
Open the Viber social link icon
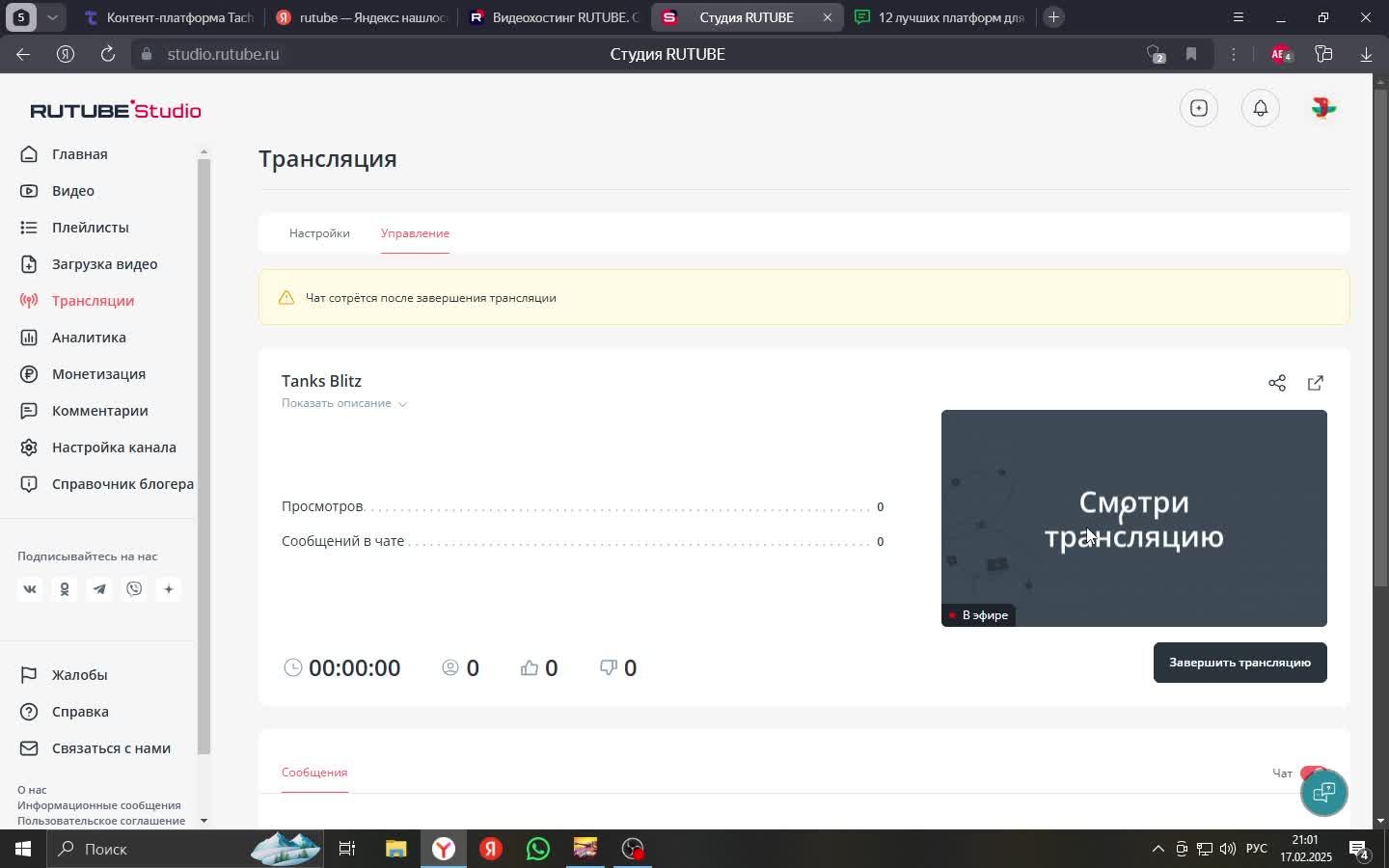tap(134, 589)
